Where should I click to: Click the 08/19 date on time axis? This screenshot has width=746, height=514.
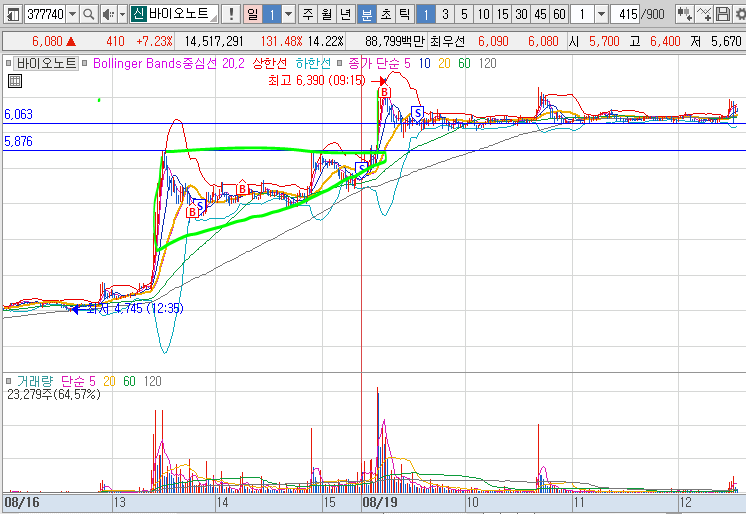380,502
